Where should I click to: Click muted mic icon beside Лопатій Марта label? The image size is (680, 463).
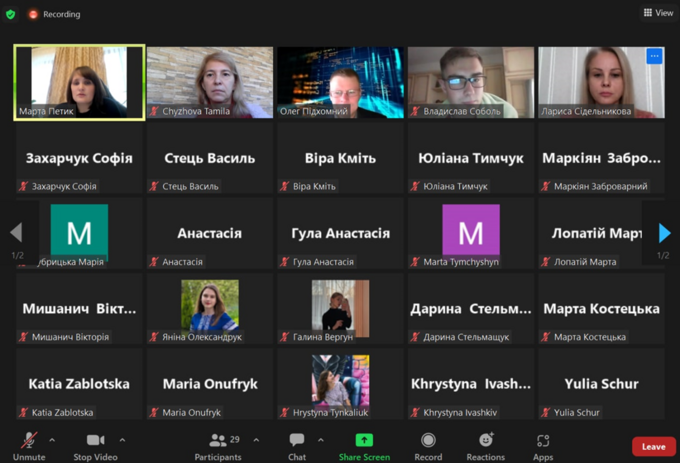546,262
